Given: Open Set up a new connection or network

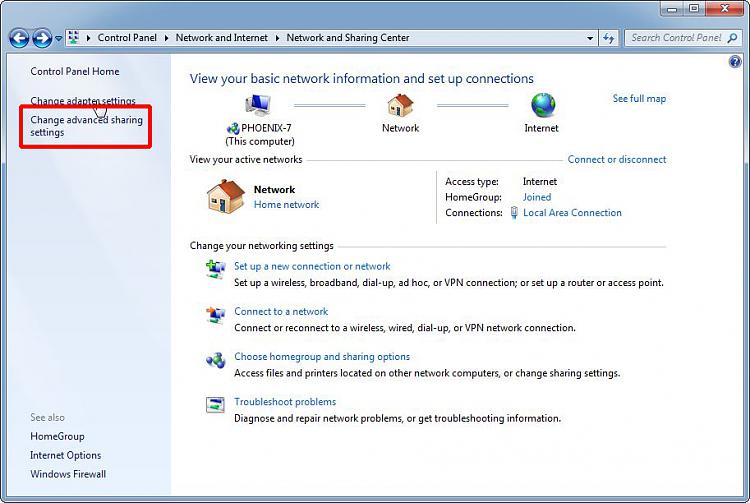Looking at the screenshot, I should click(312, 266).
